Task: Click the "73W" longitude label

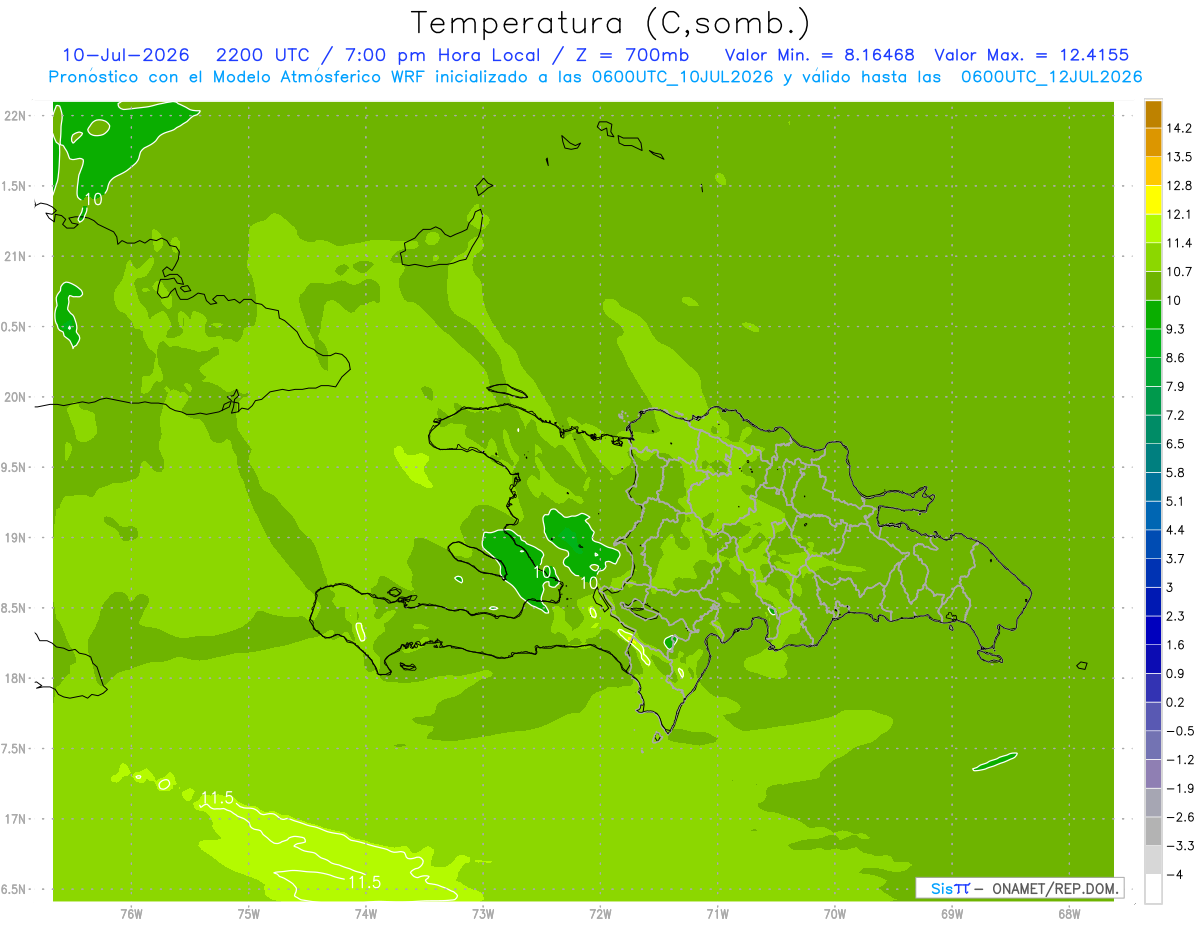Action: pos(483,914)
